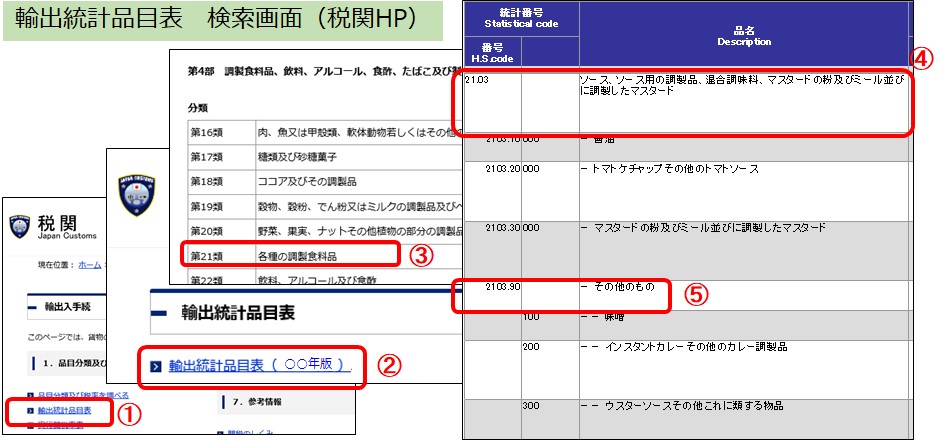Open the 輸出統計品目表 (○○年版) link
949x442 pixels.
[259, 367]
